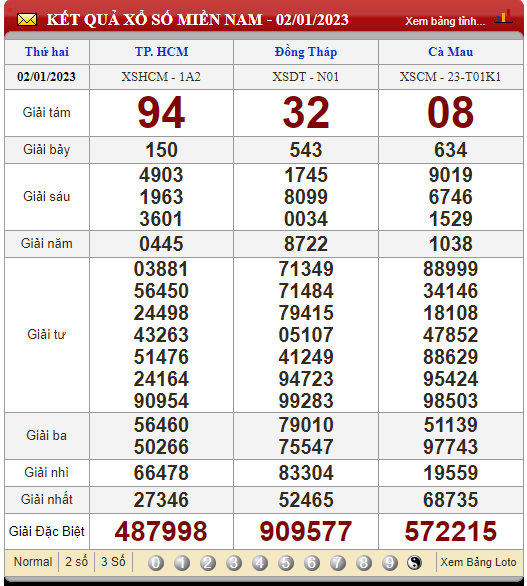Select code XSDT - N01
This screenshot has width=527, height=586.
306,77
